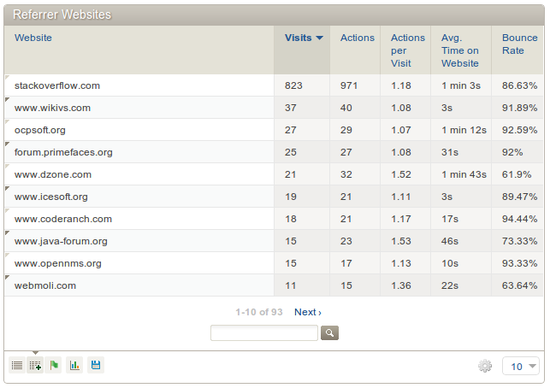Switch to simple table view icon

pos(16,365)
